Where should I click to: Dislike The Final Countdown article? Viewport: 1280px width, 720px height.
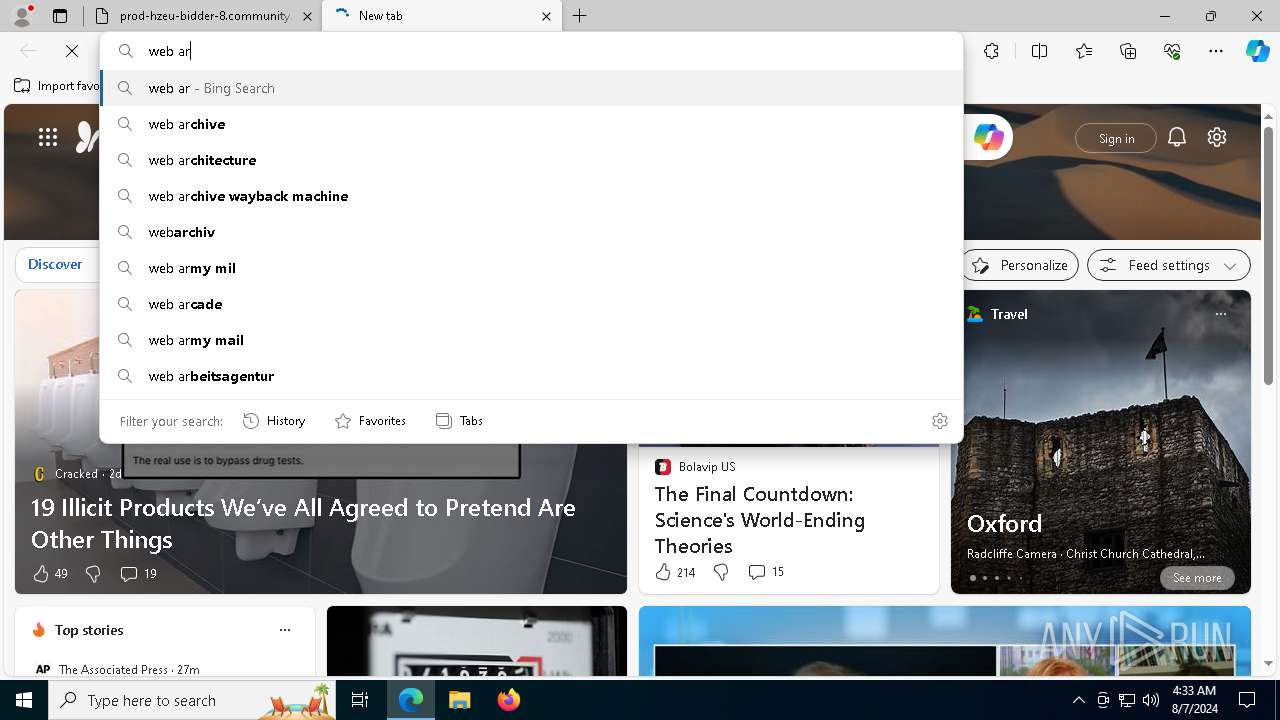coord(721,572)
